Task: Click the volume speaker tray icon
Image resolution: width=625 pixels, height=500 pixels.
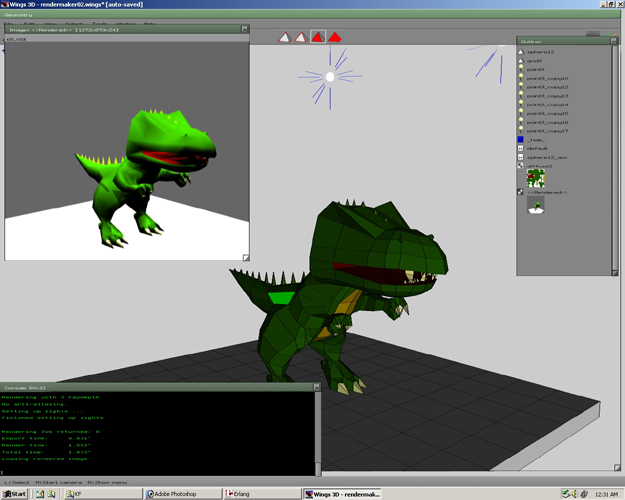Action: [x=575, y=494]
